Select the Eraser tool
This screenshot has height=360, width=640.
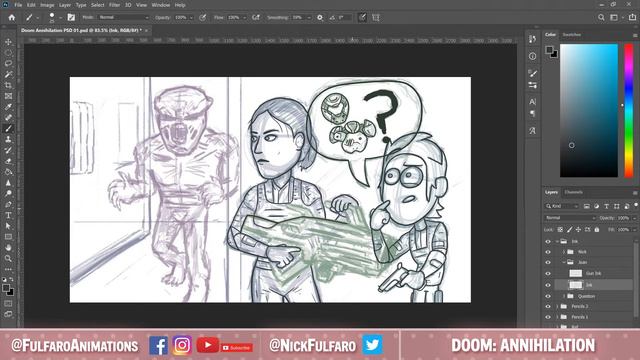point(8,161)
